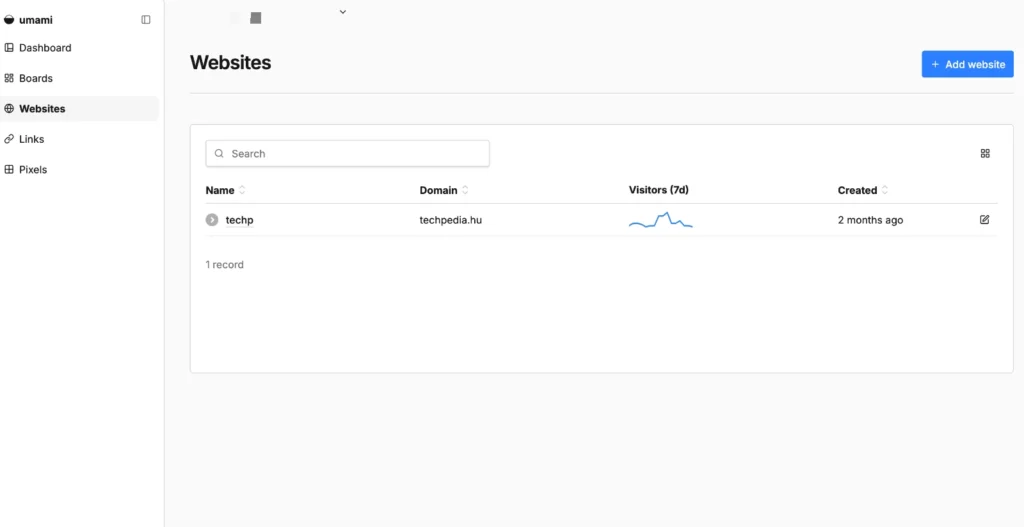Select the Pixels icon in sidebar
This screenshot has height=527, width=1024.
(9, 170)
